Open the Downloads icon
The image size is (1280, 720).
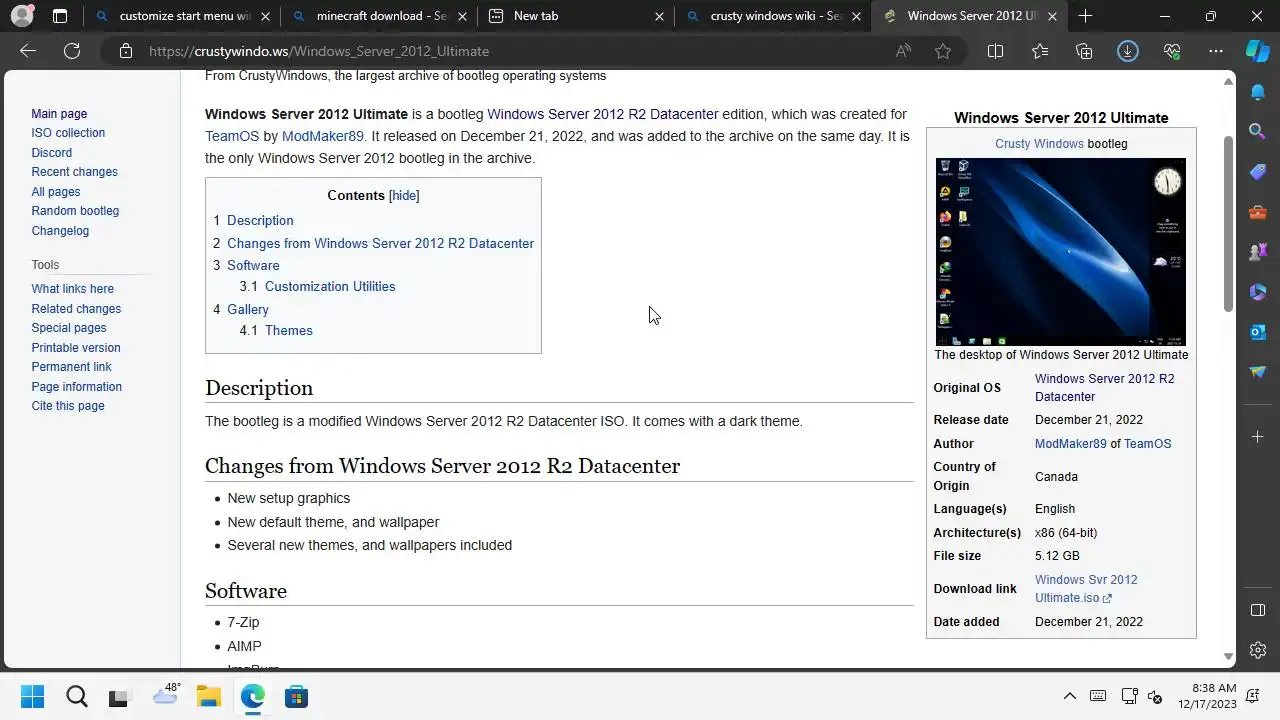[1128, 51]
